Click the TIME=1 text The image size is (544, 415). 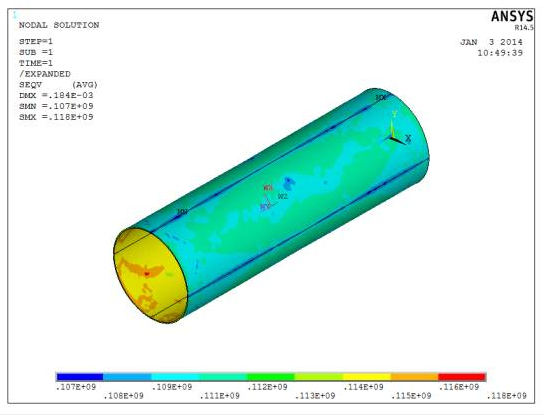(36, 63)
